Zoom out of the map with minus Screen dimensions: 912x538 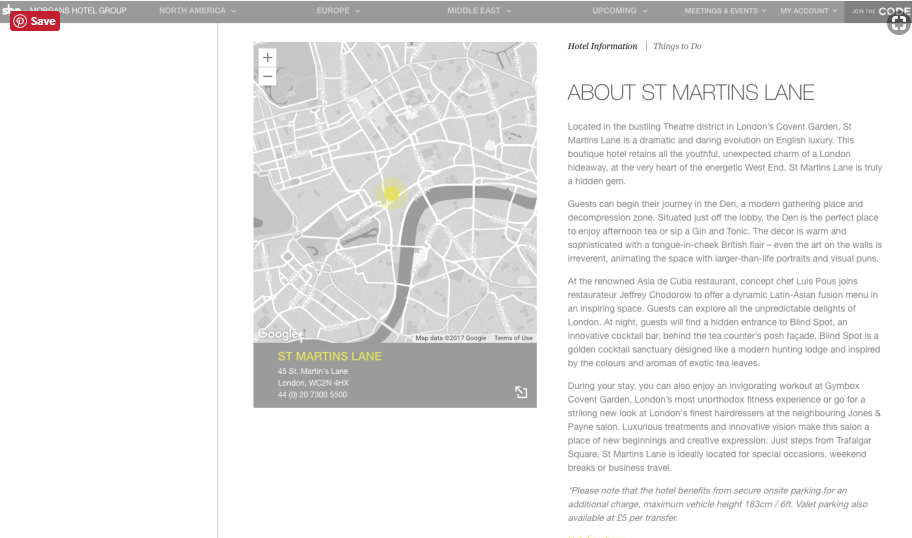pos(268,76)
